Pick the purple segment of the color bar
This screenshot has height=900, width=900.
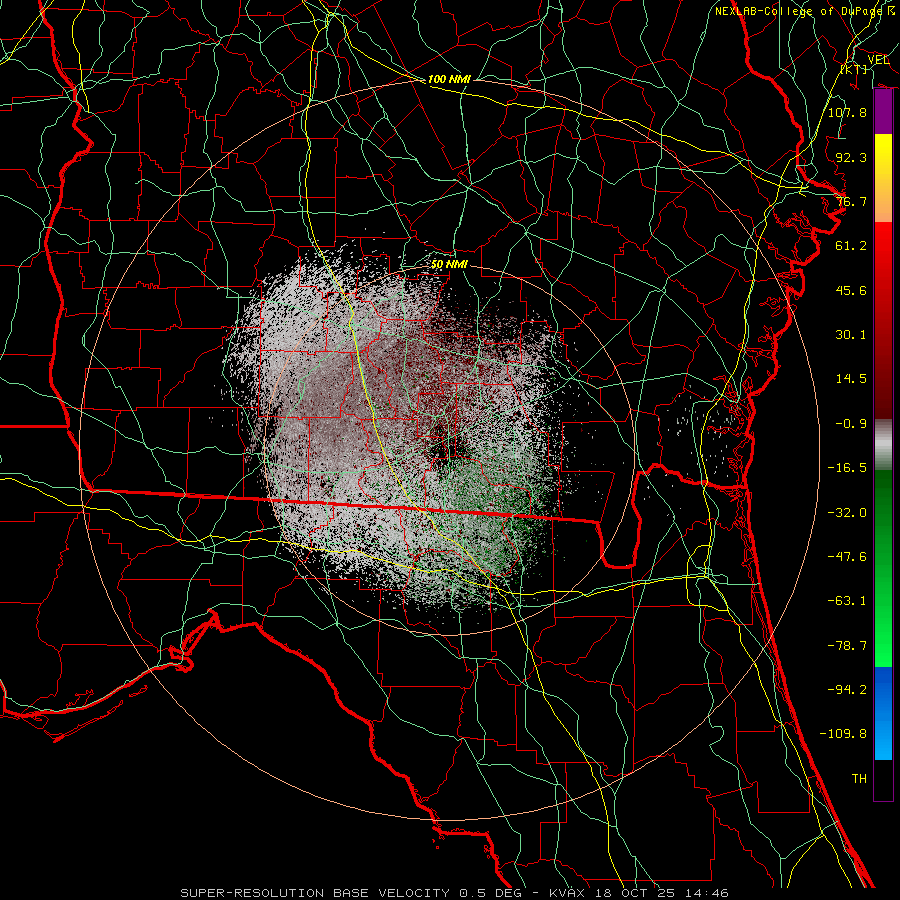883,111
